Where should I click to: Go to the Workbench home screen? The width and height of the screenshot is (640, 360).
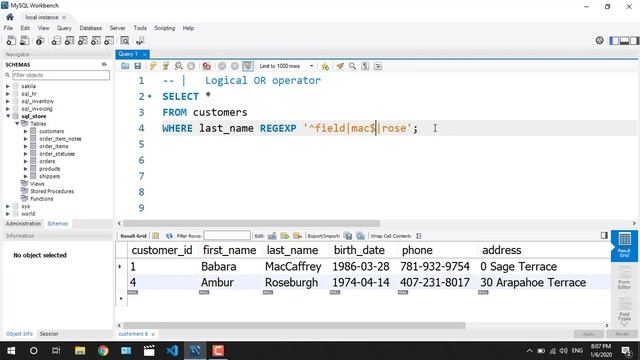10,17
